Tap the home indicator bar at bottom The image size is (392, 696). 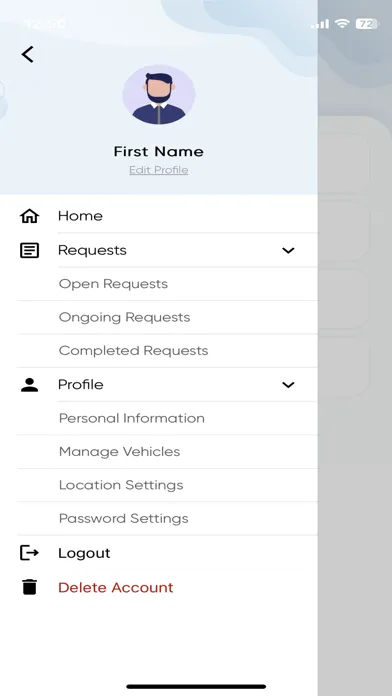(x=196, y=687)
